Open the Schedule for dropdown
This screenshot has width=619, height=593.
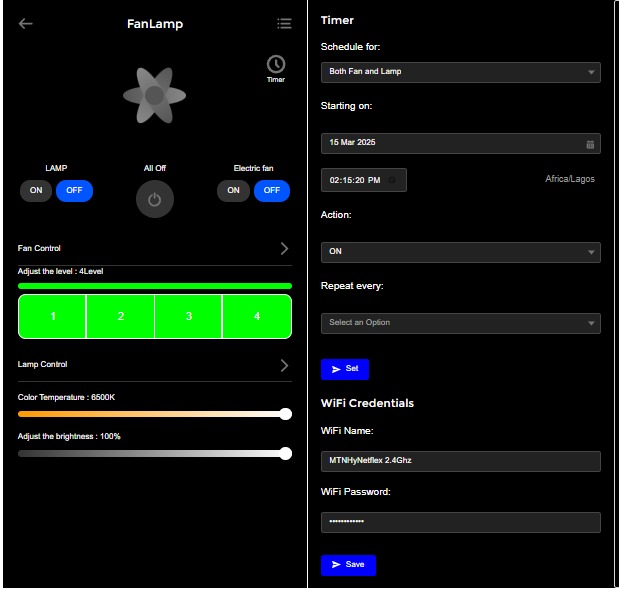click(x=460, y=72)
